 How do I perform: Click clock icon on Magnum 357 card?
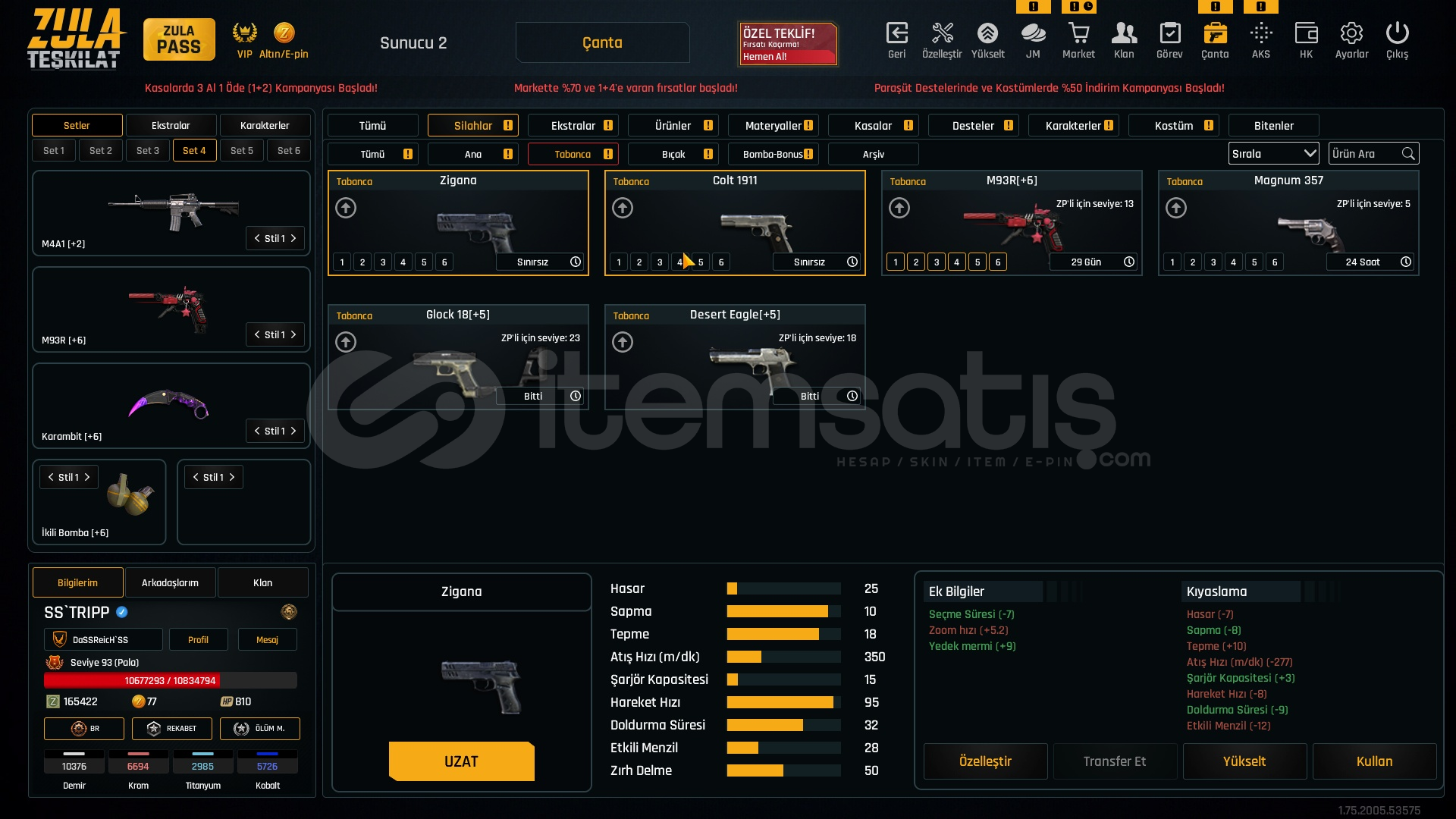point(1406,262)
